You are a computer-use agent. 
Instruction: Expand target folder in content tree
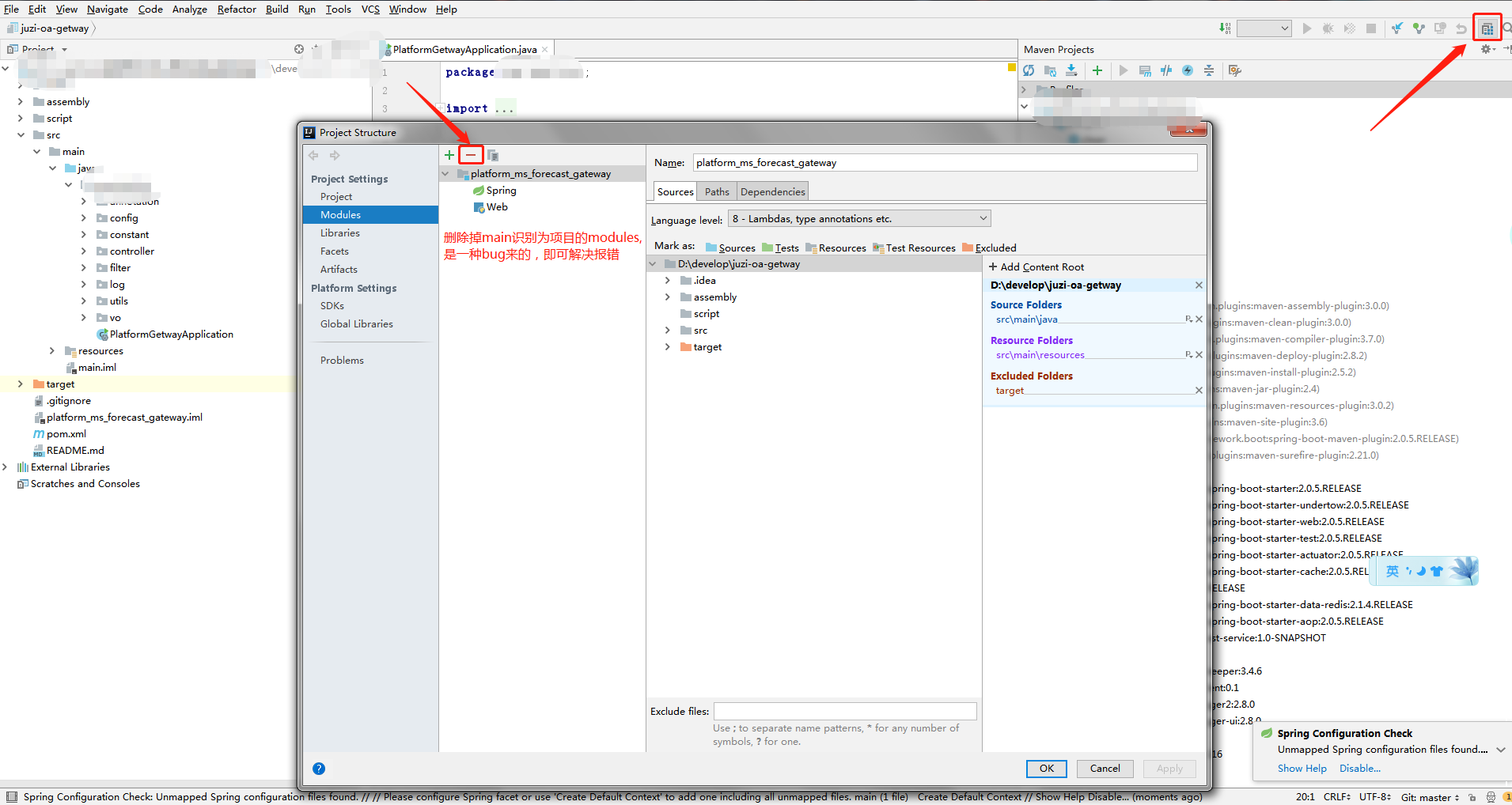pyautogui.click(x=668, y=347)
